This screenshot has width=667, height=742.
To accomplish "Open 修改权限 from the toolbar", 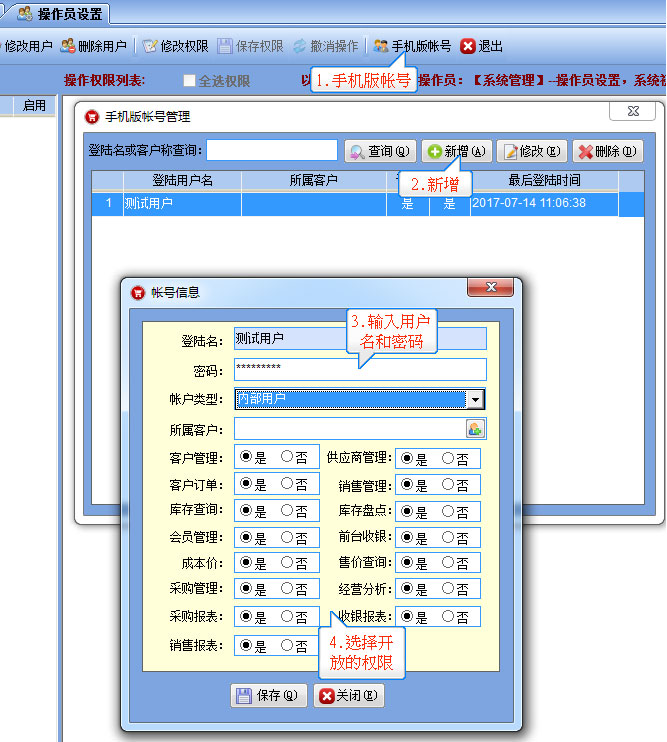I will click(x=150, y=46).
